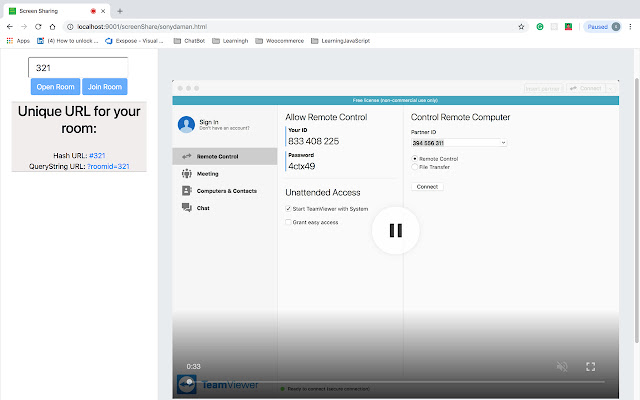The height and width of the screenshot is (400, 640).
Task: Click the Join Room button
Action: tap(104, 87)
